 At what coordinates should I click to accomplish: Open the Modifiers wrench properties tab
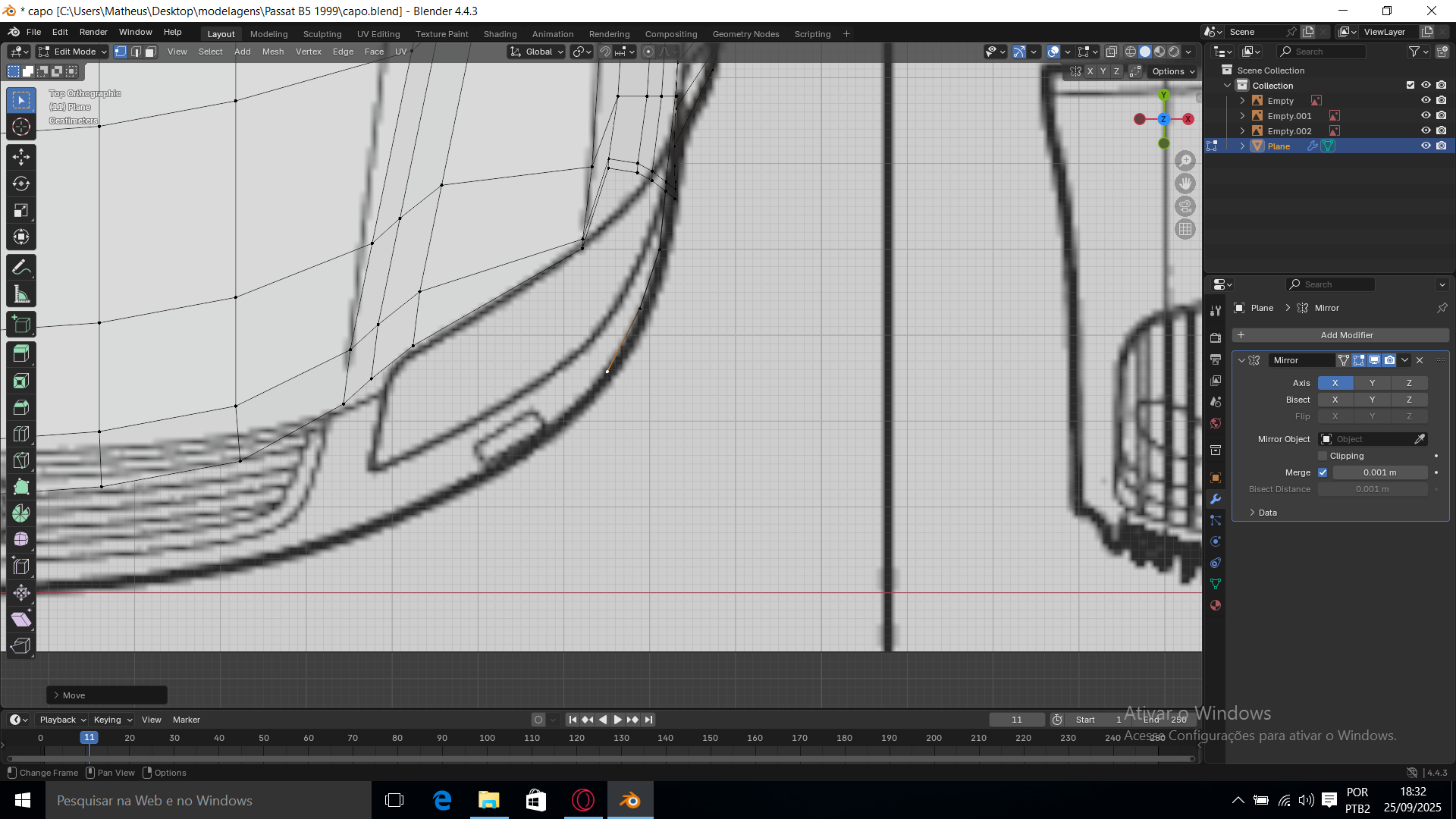click(1216, 499)
